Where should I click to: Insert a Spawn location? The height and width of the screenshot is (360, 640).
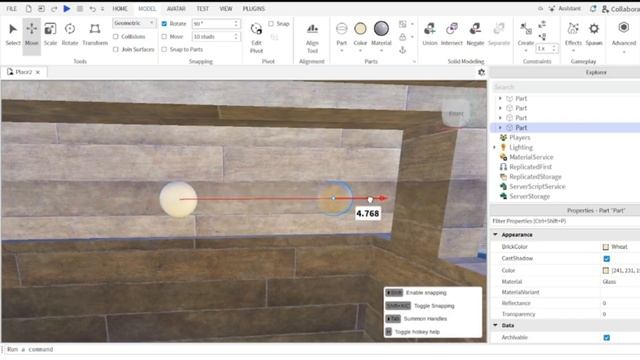tap(594, 34)
